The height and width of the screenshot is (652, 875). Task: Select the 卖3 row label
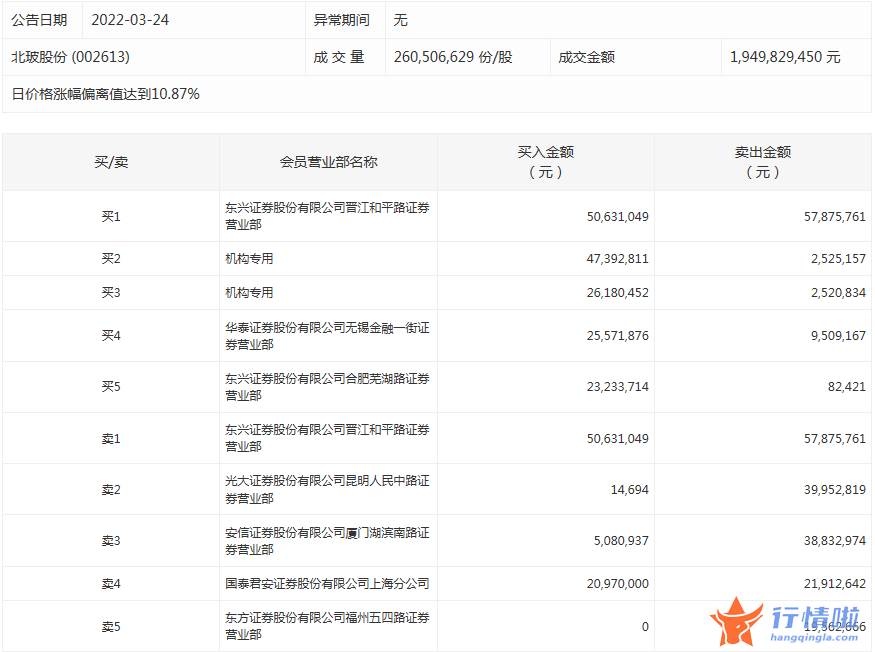[111, 540]
